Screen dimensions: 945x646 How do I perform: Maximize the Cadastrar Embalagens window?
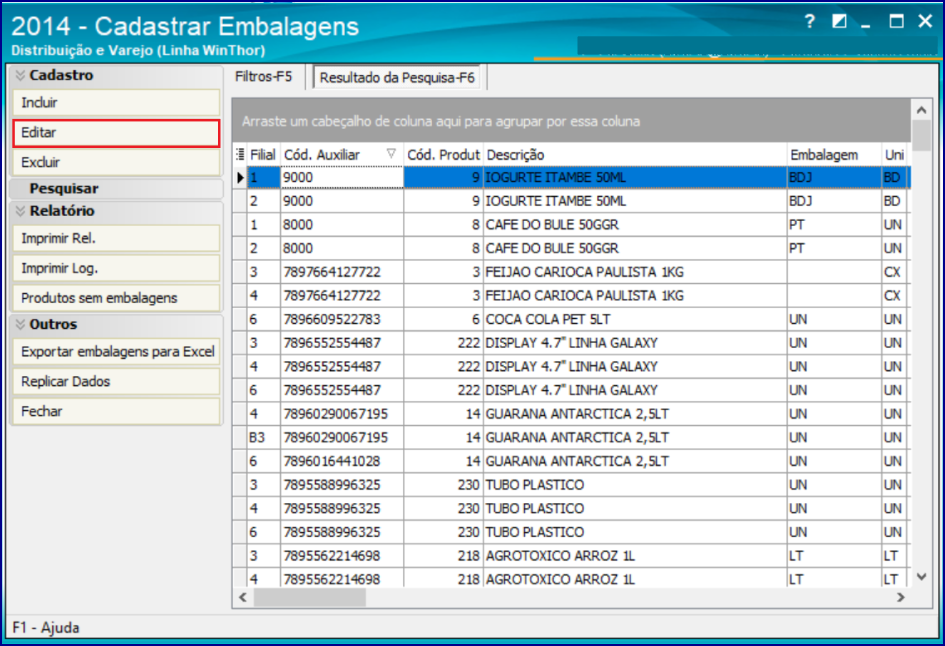tap(897, 22)
